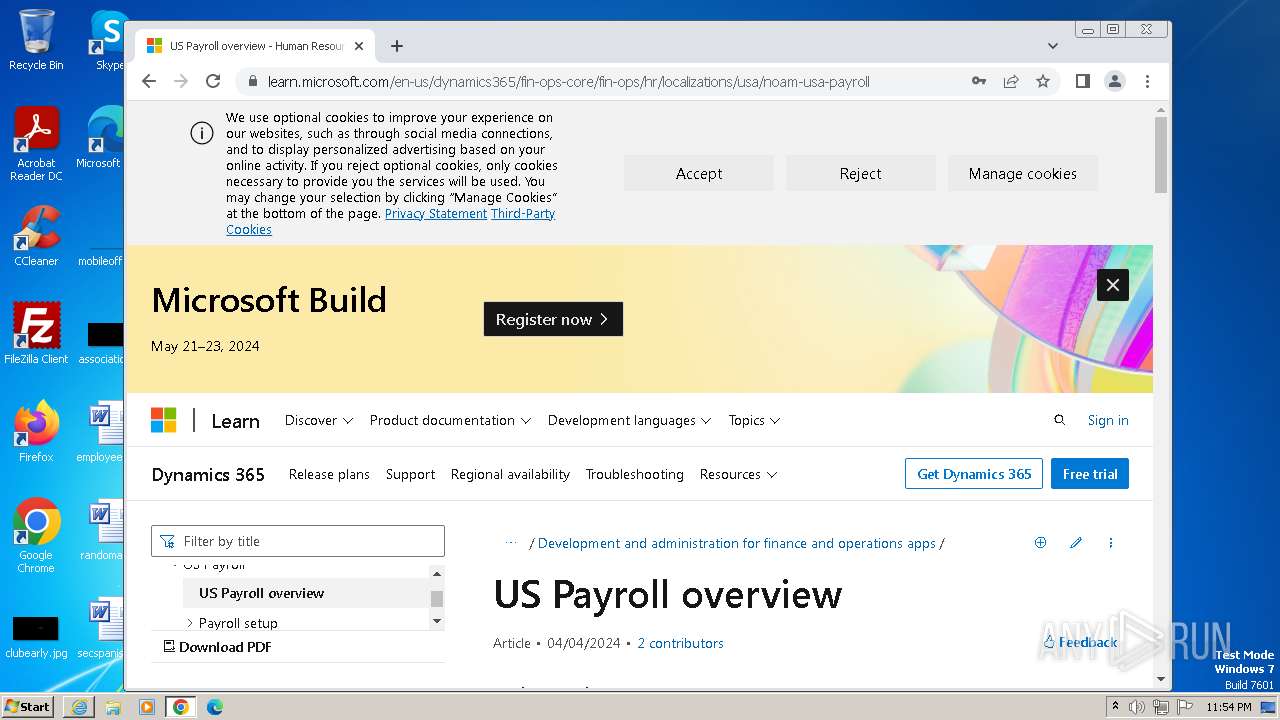Click the page vertical scrollbar thumb

(1161, 154)
